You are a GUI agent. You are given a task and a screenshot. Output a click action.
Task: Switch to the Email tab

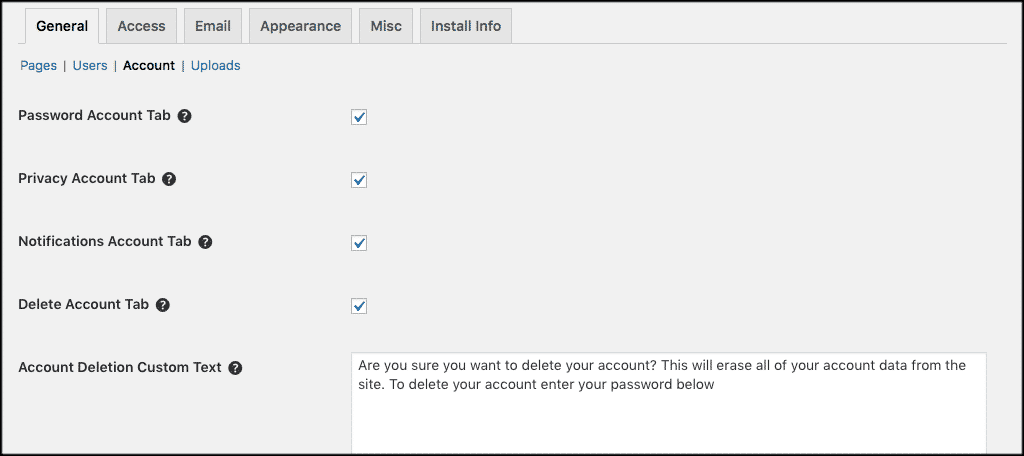[x=213, y=27]
